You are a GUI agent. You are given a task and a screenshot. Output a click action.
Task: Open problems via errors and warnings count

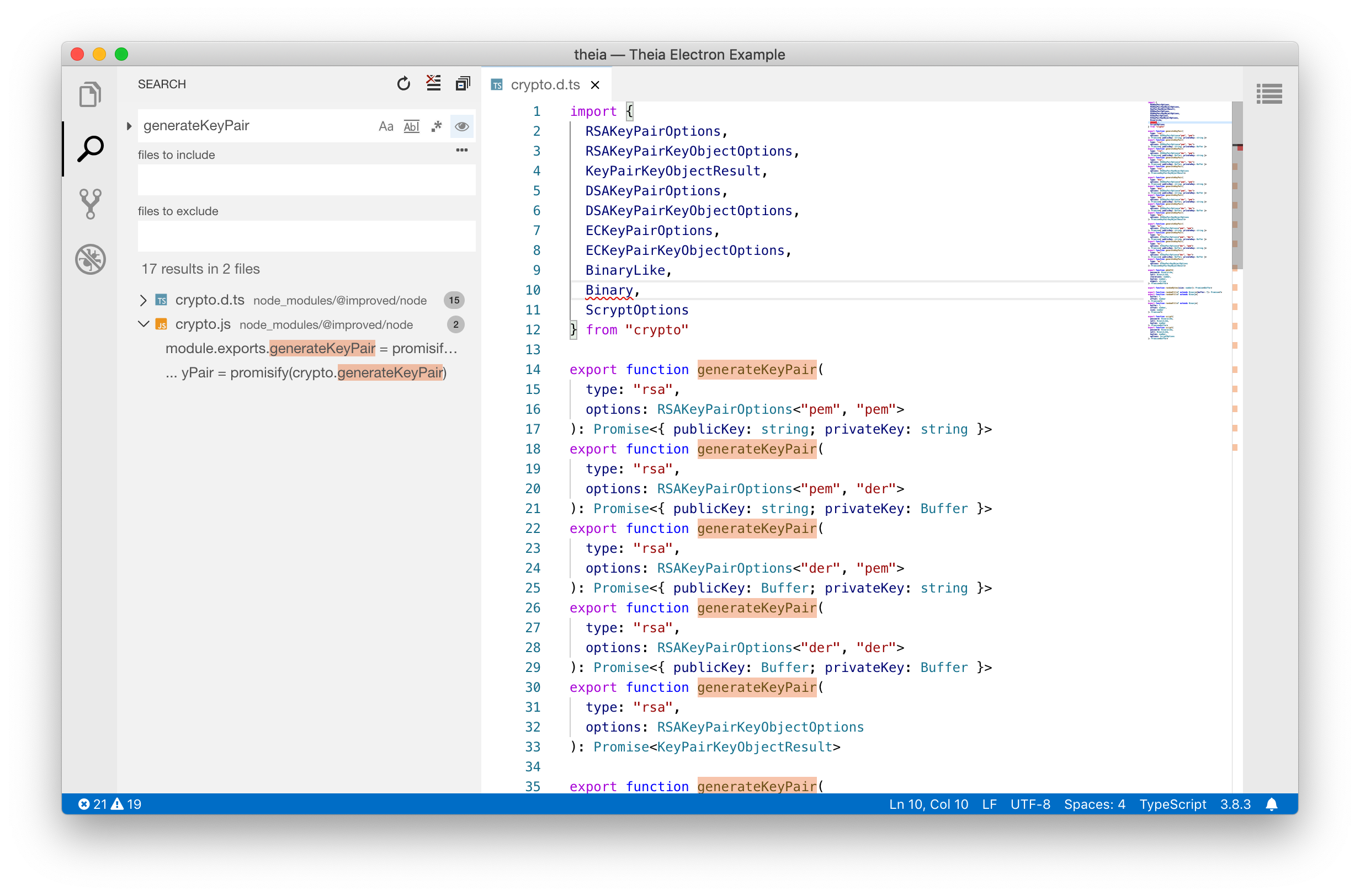tap(110, 804)
